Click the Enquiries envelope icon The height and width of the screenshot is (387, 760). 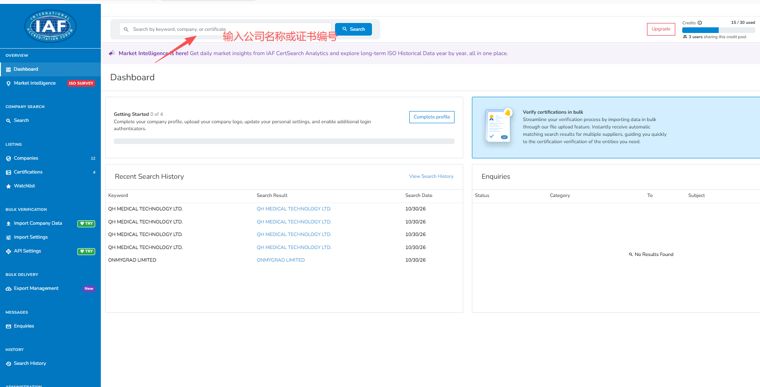click(x=8, y=326)
